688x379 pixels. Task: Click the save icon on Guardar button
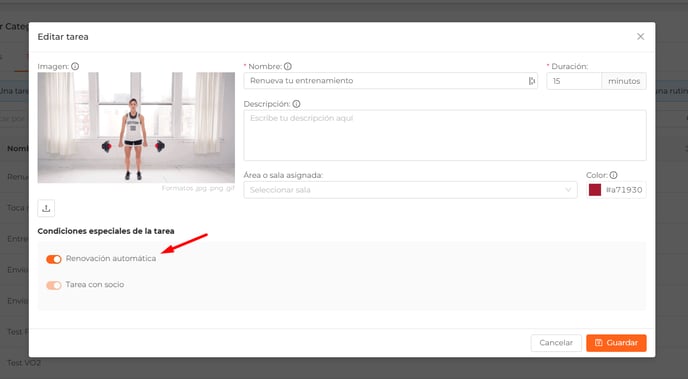pyautogui.click(x=598, y=343)
